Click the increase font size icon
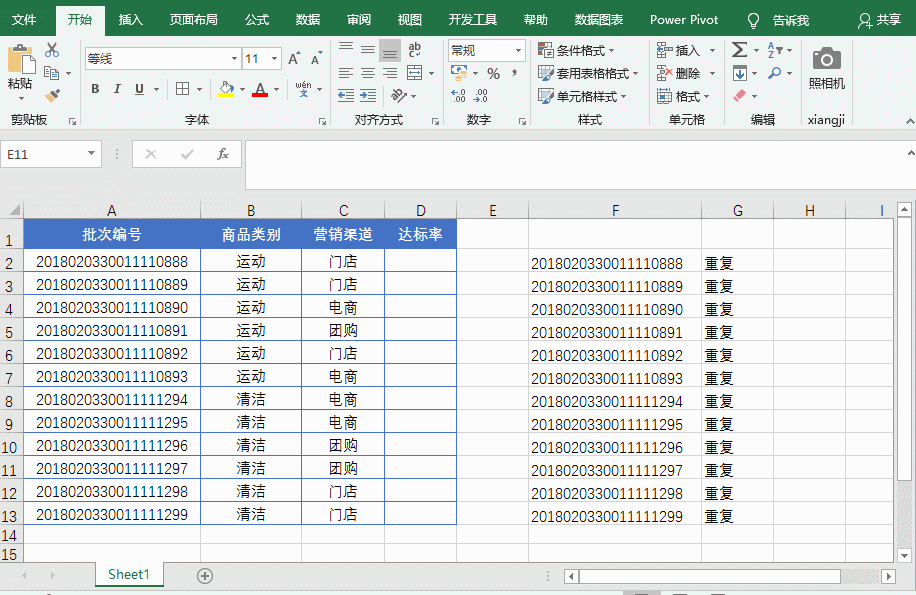 (x=294, y=59)
